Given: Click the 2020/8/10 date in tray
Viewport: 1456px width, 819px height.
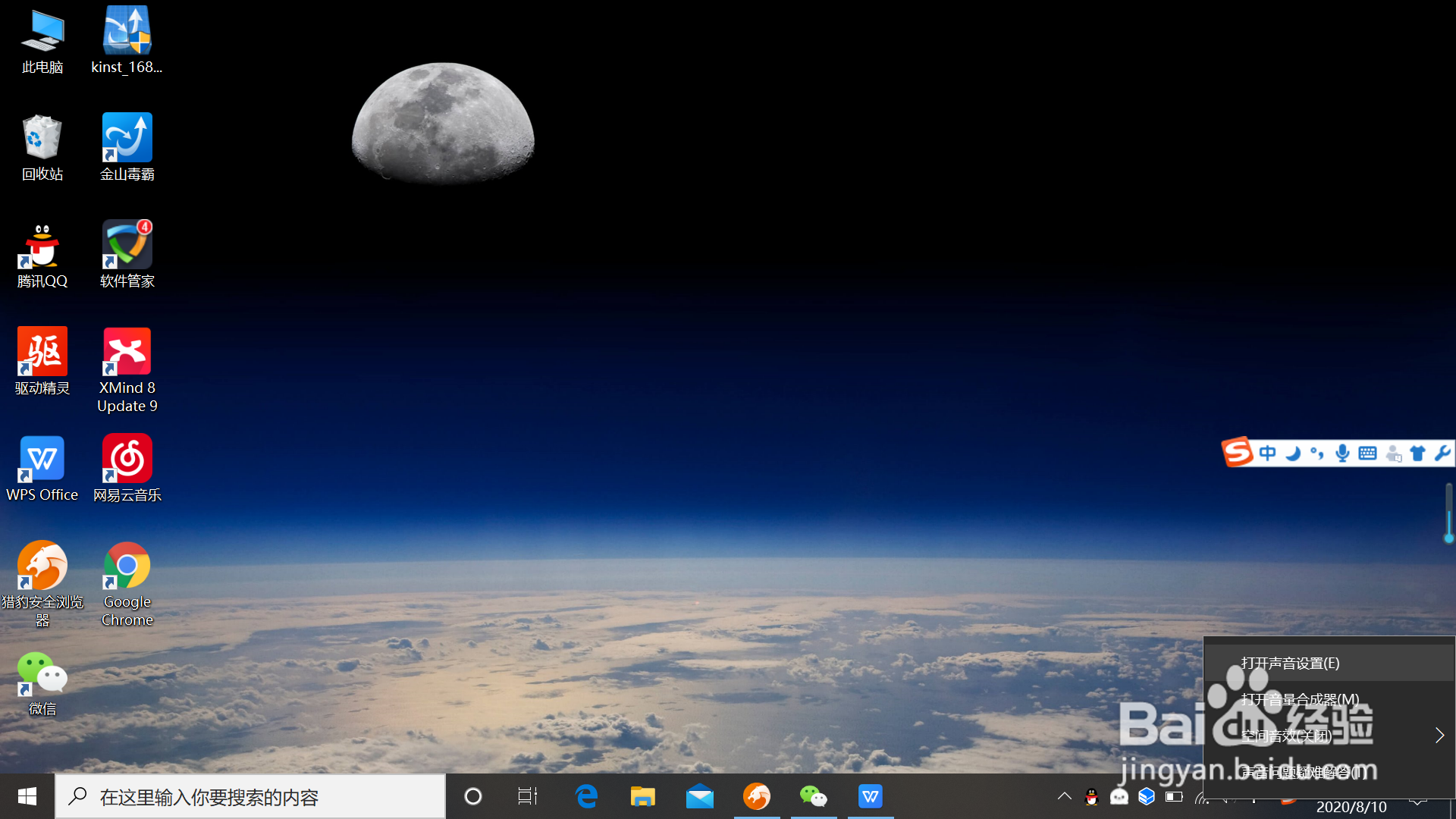Looking at the screenshot, I should [x=1351, y=808].
